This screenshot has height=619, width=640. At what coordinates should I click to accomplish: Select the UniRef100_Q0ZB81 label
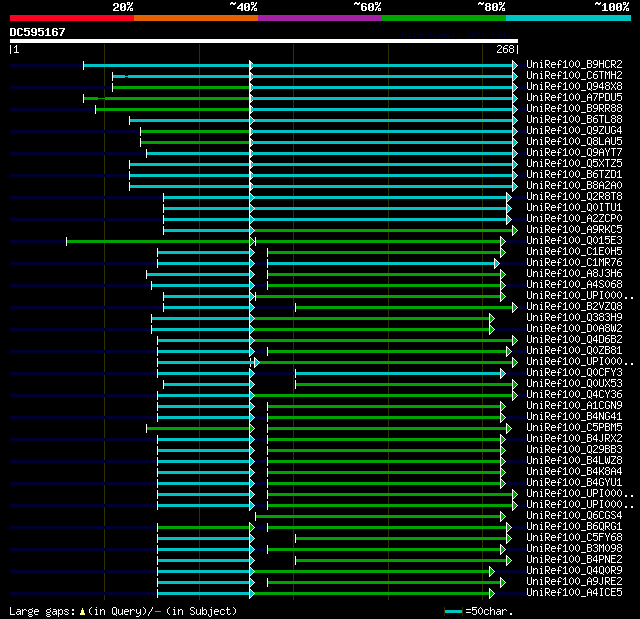pyautogui.click(x=574, y=351)
